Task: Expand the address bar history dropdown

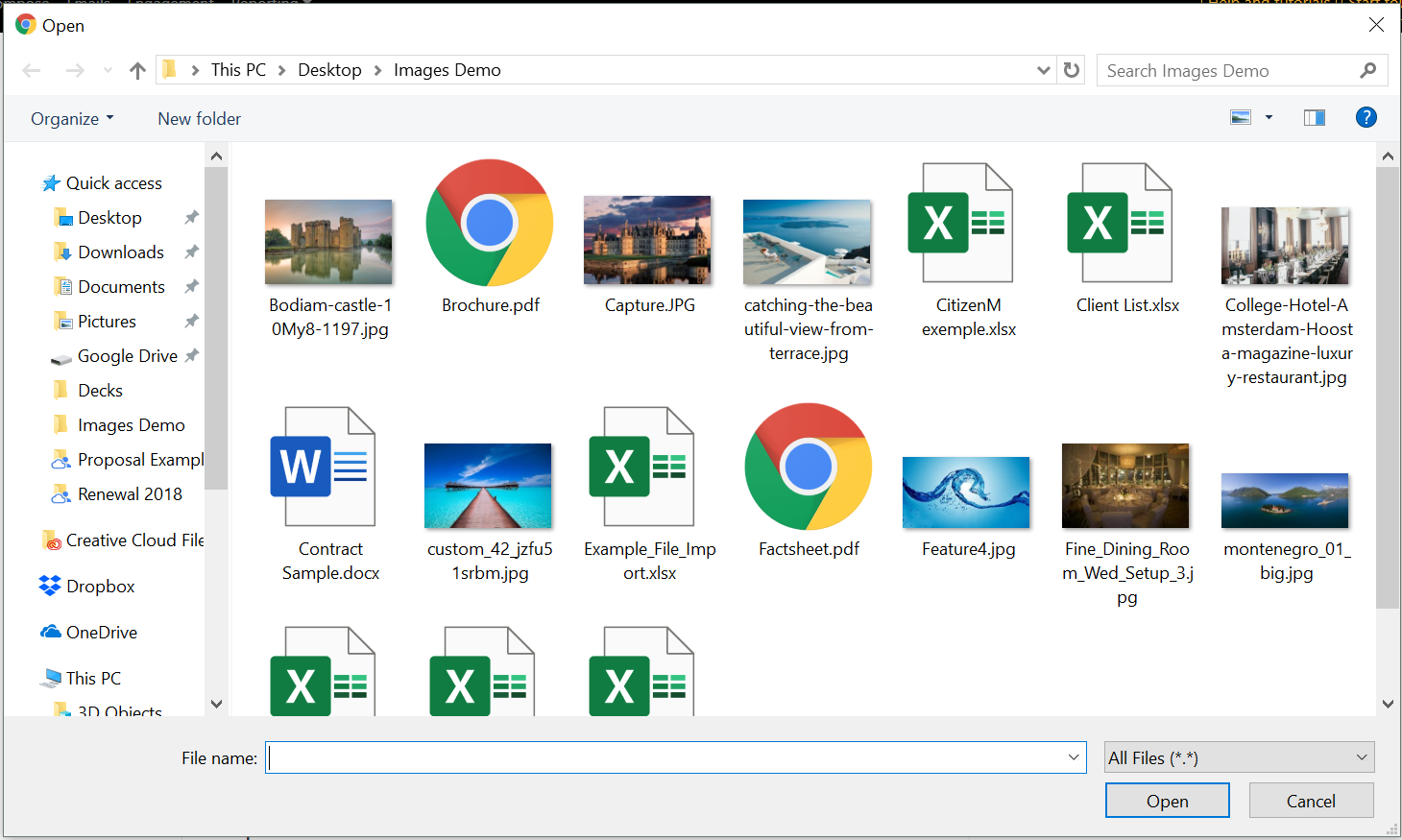Action: pos(1043,70)
